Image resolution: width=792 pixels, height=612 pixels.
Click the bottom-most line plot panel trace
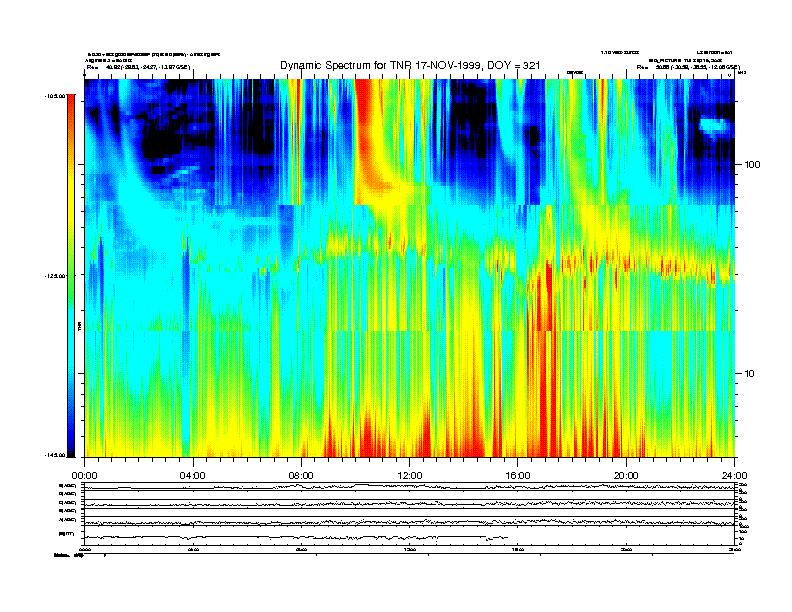(295, 537)
